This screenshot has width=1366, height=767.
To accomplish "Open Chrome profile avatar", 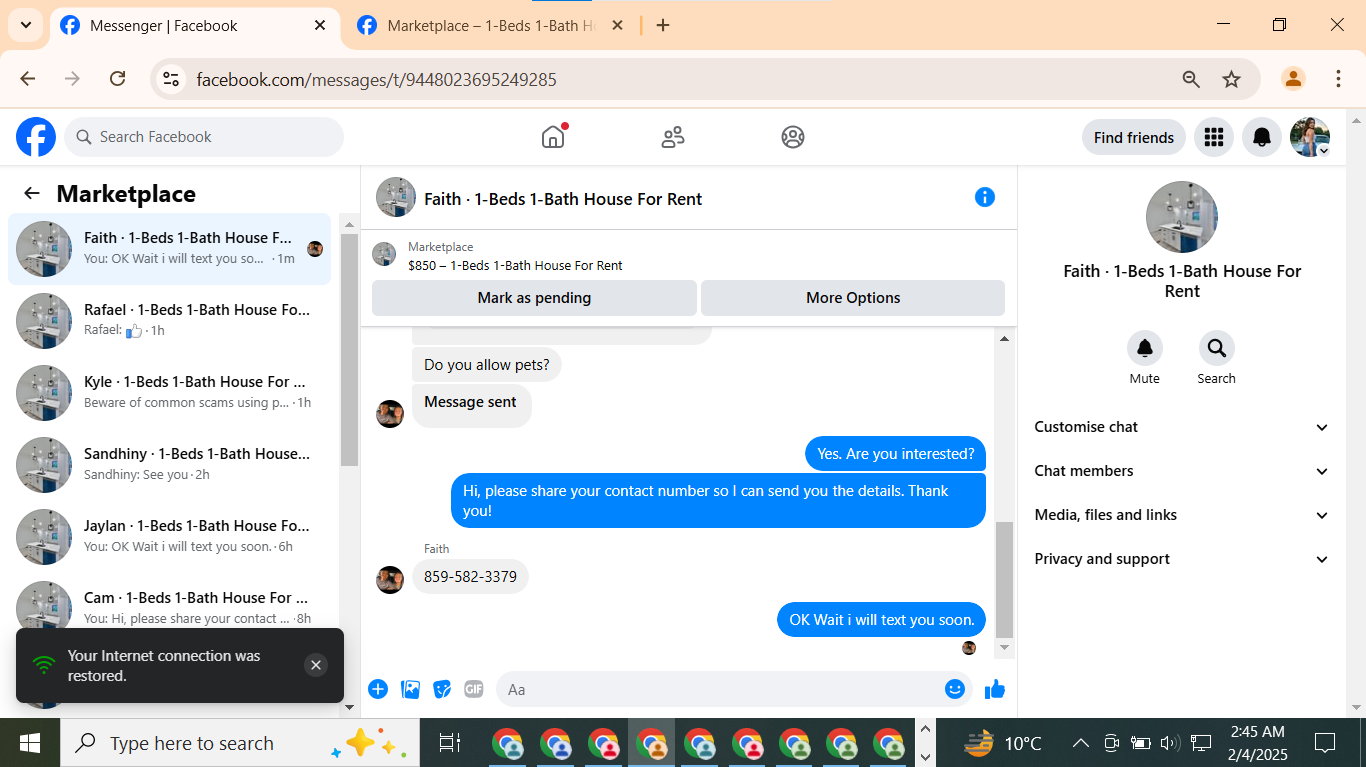I will click(x=1294, y=79).
